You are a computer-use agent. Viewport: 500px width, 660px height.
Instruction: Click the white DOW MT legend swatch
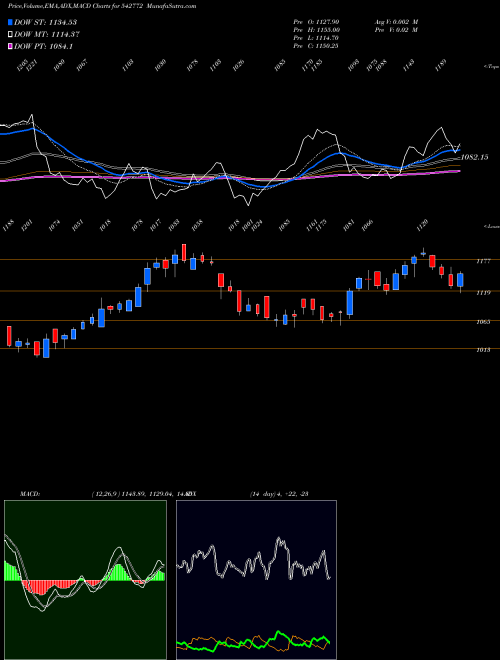tap(10, 35)
